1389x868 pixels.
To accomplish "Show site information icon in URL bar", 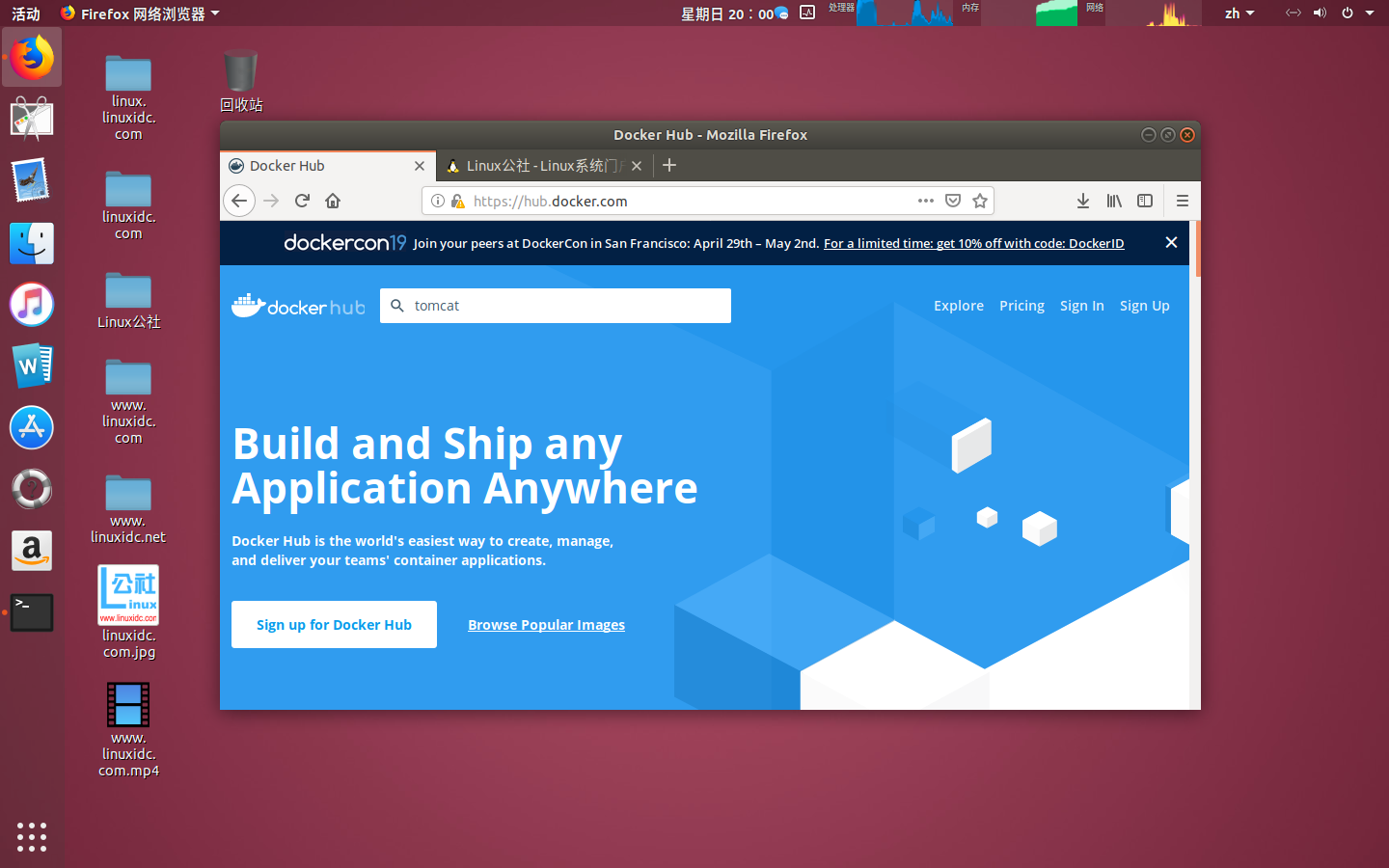I will pyautogui.click(x=438, y=201).
